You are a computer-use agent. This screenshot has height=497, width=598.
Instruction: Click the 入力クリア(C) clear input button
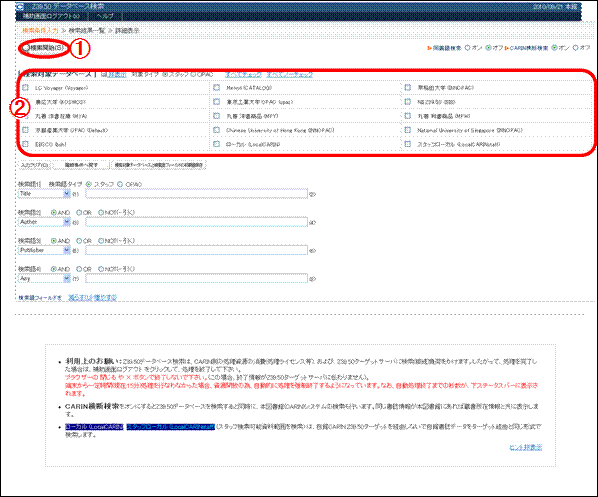(x=34, y=165)
